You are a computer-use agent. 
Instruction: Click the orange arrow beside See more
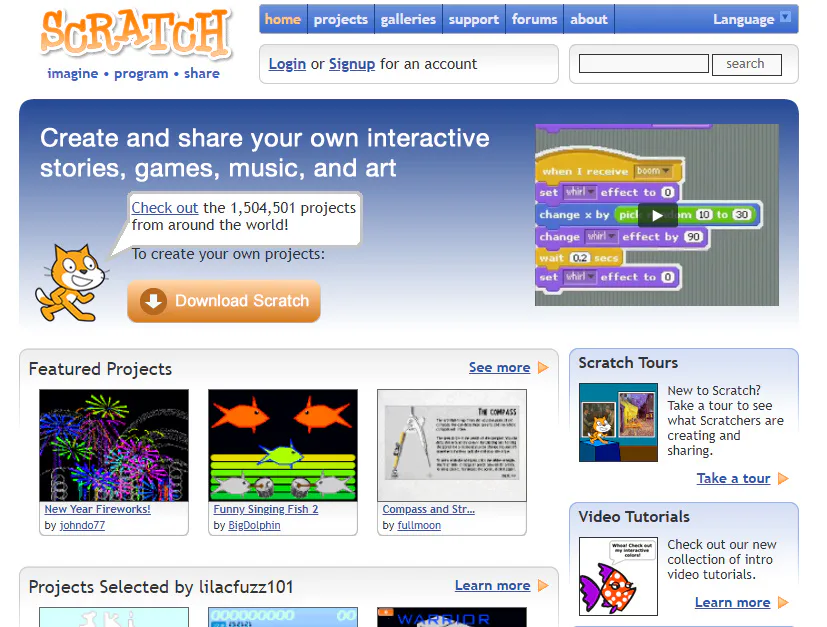(543, 368)
